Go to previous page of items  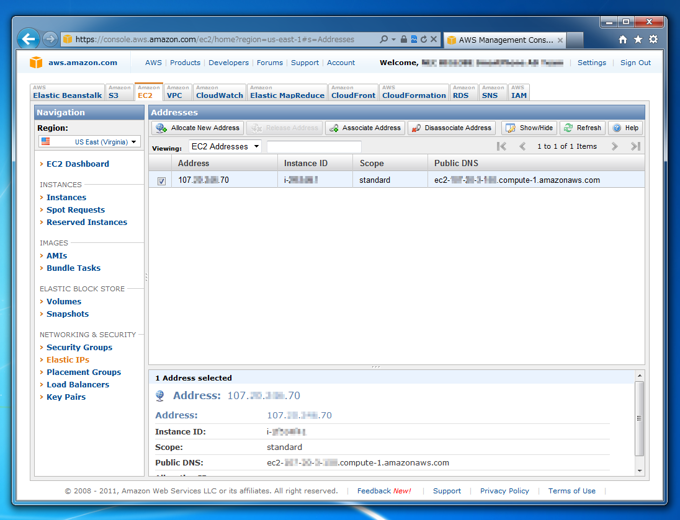[x=523, y=147]
